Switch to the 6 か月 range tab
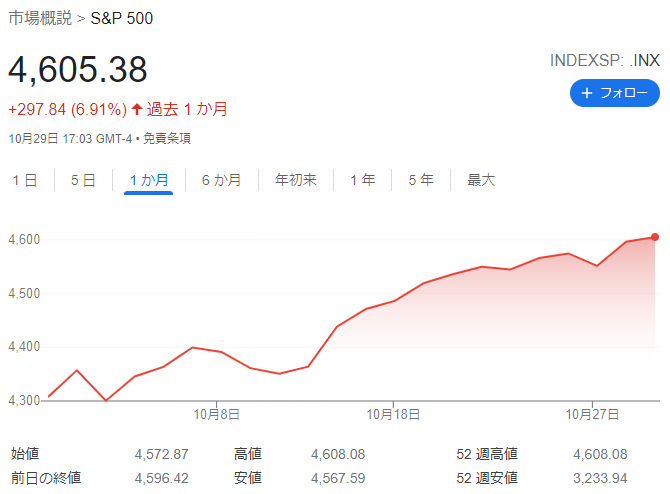 [x=221, y=180]
